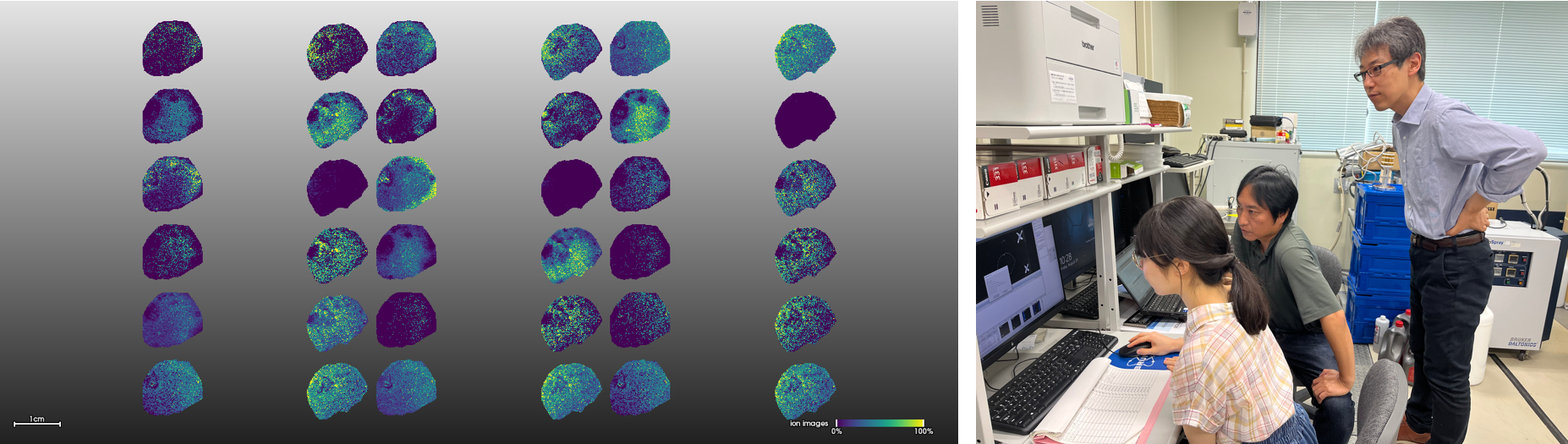
Task: Click the ion images color scale bar
Action: pos(880,422)
